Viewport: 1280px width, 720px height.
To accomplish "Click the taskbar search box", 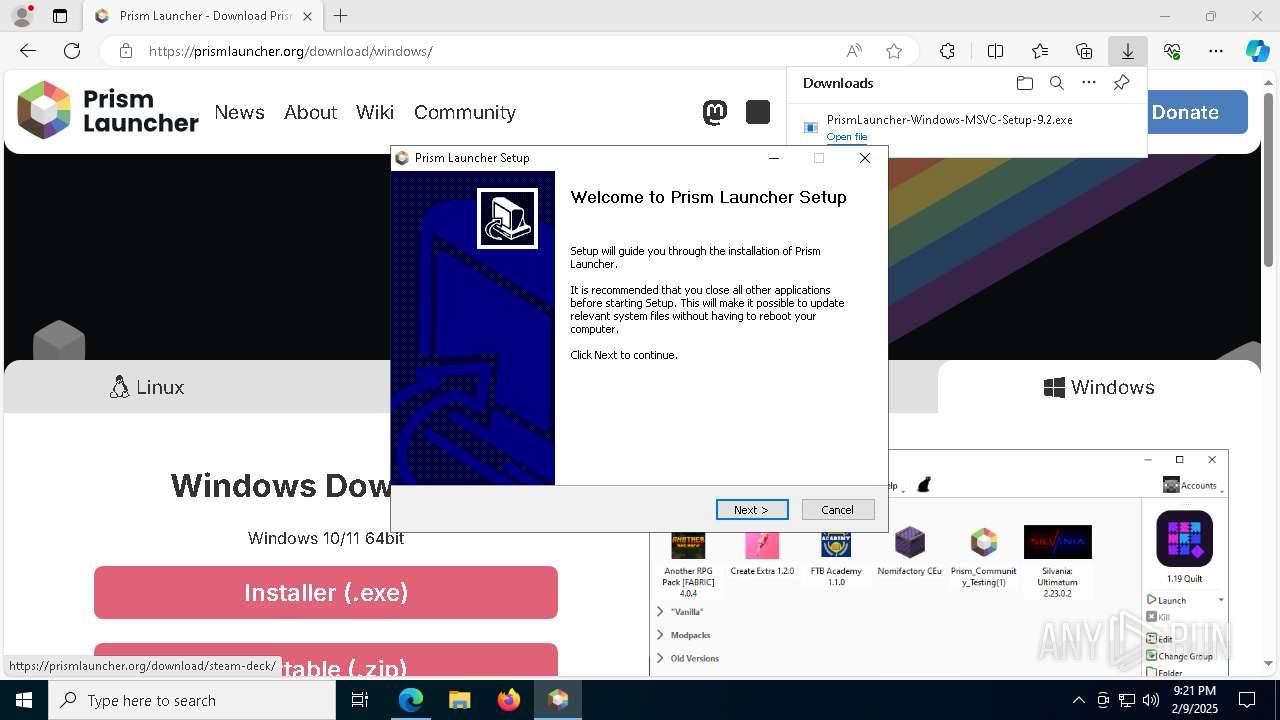I will click(x=192, y=700).
